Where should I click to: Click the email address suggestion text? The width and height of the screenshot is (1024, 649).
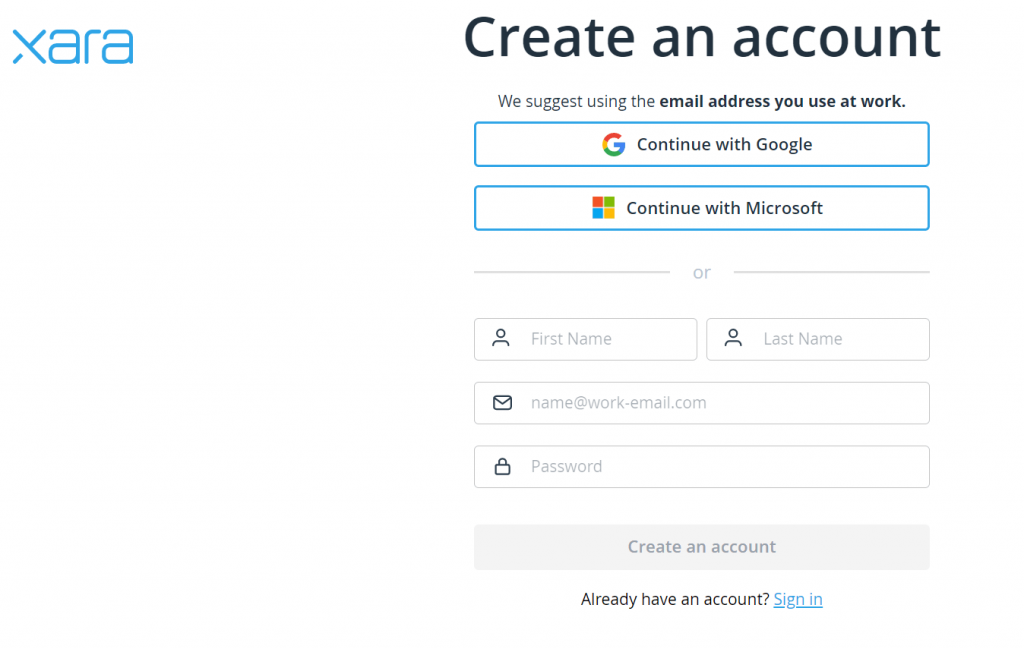click(701, 101)
